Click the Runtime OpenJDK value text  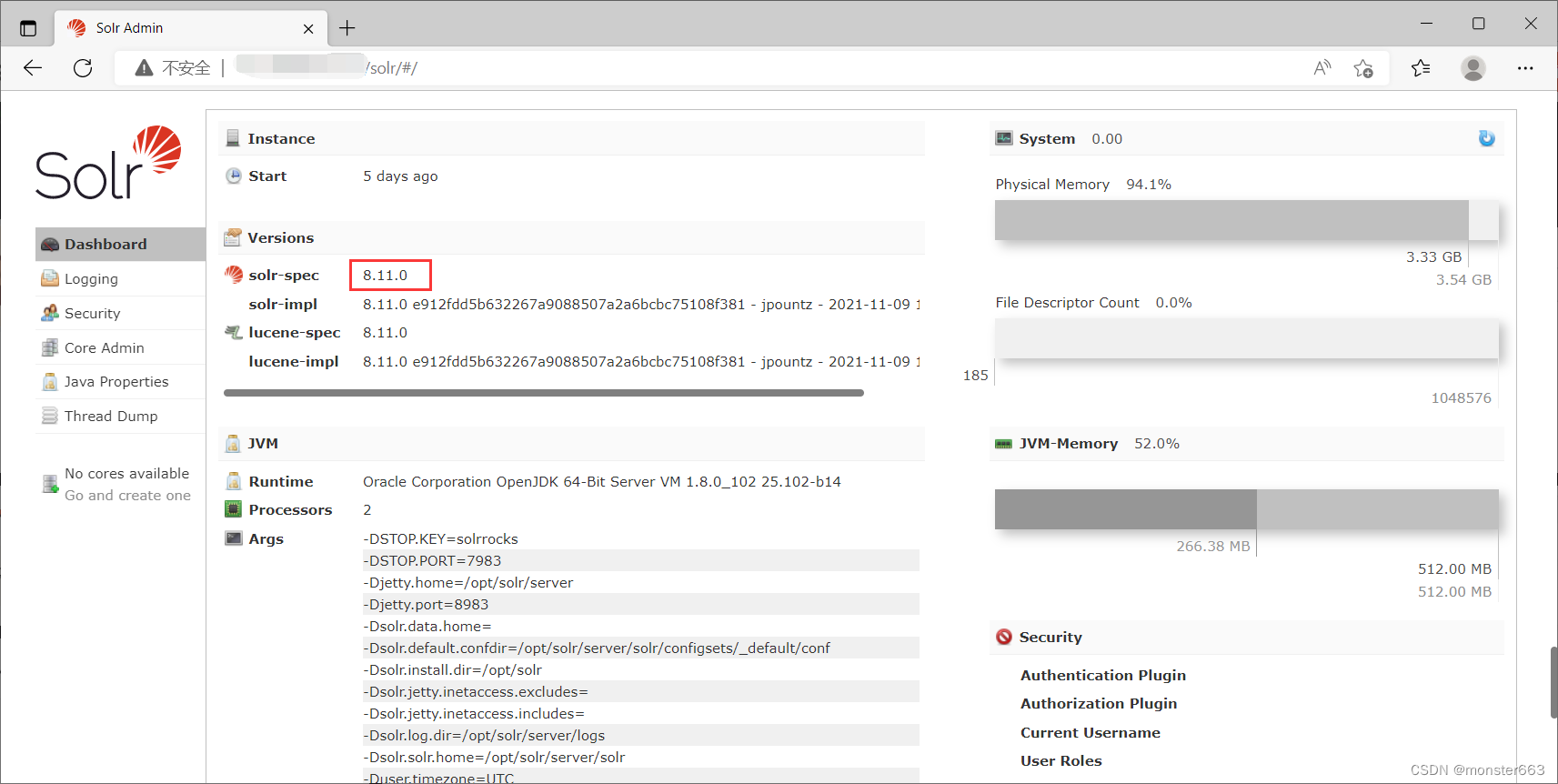[x=602, y=482]
